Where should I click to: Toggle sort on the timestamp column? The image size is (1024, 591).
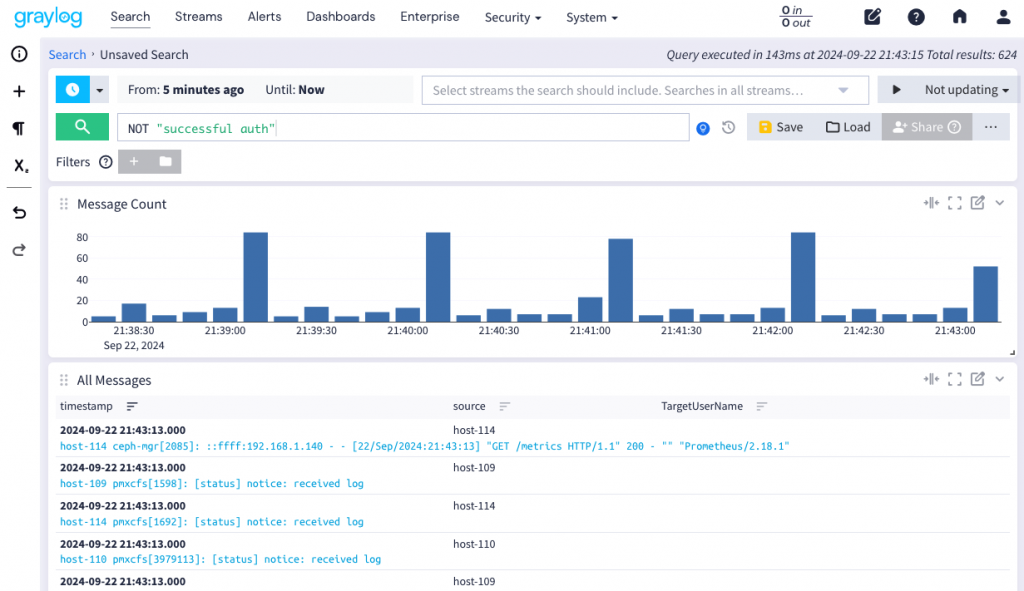pyautogui.click(x=132, y=406)
